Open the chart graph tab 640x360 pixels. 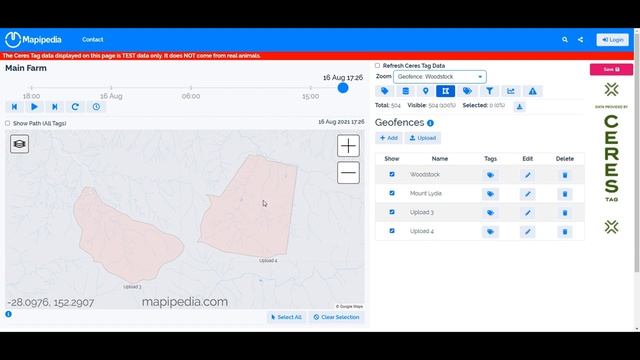pos(511,91)
